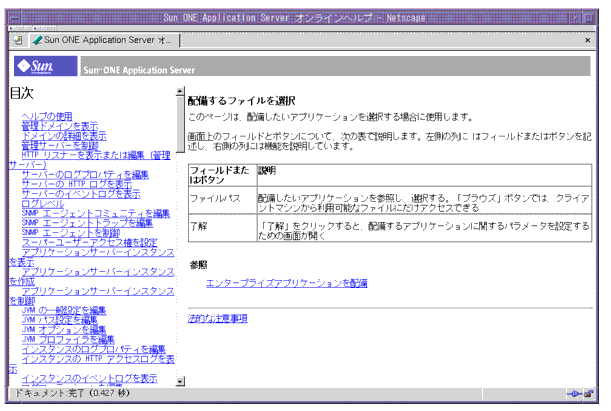This screenshot has width=611, height=411.
Task: Open "インスタンスのログプロパティを編集" link
Action: pyautogui.click(x=94, y=349)
